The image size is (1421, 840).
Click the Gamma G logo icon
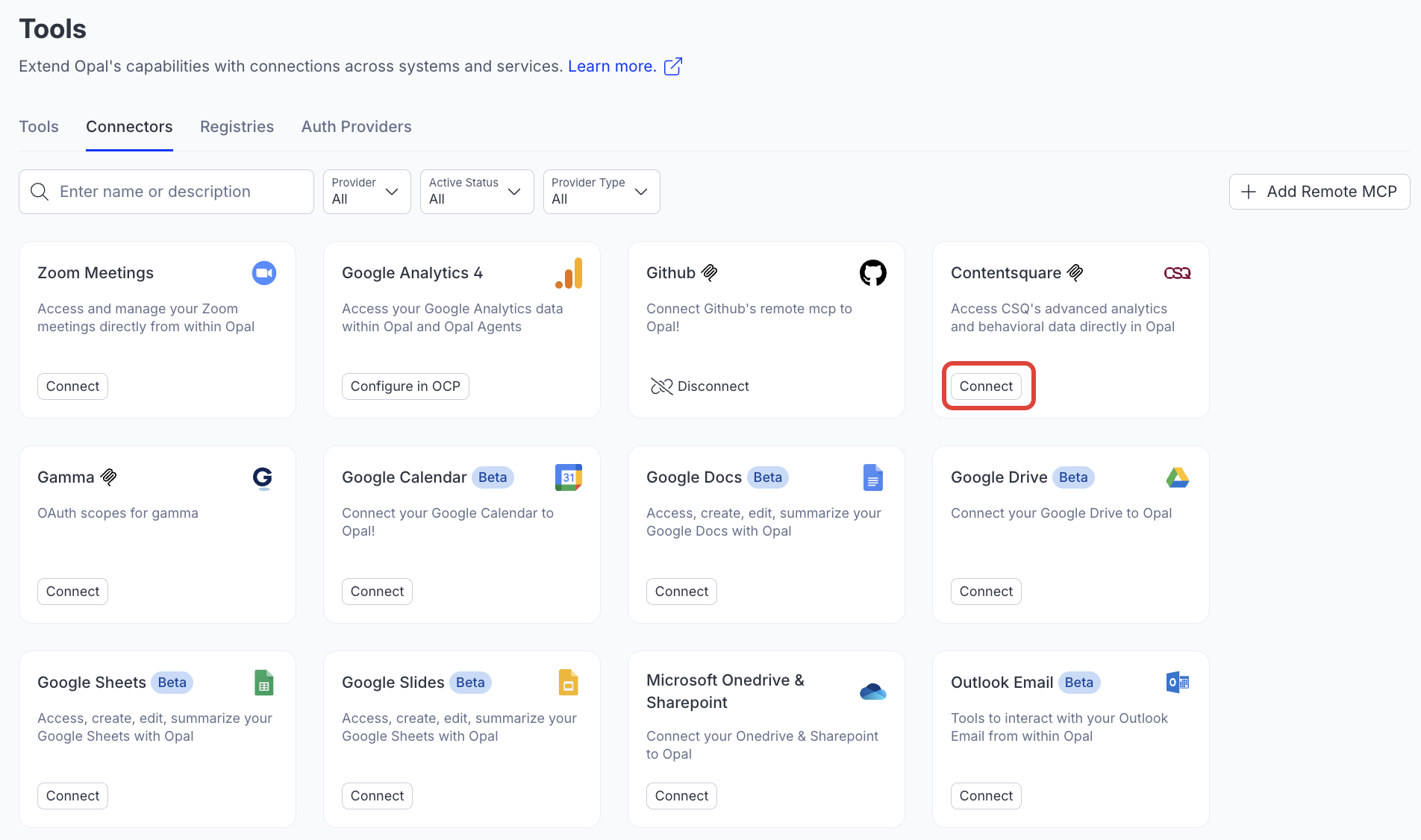pyautogui.click(x=263, y=477)
